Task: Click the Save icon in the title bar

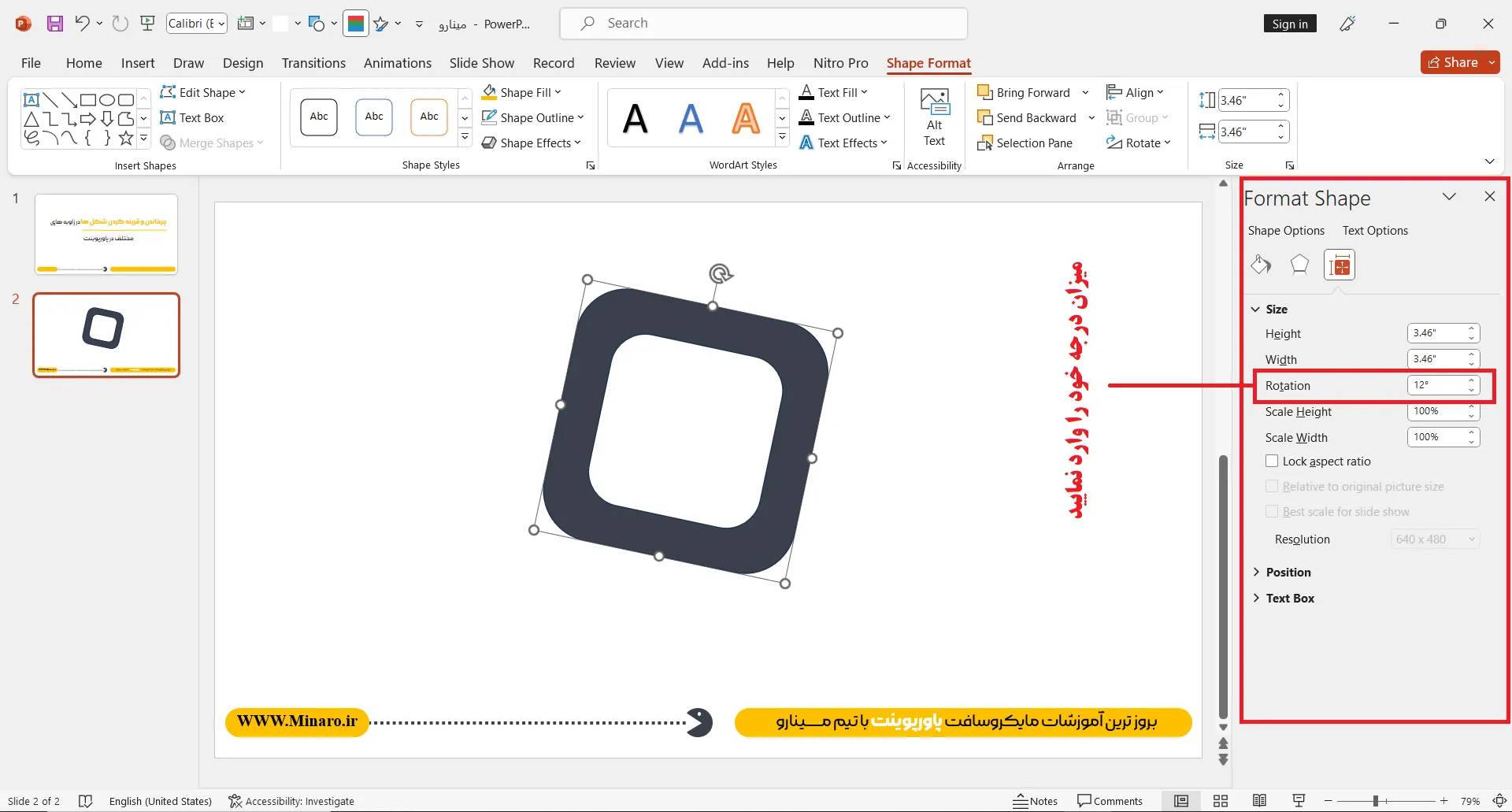Action: [54, 24]
